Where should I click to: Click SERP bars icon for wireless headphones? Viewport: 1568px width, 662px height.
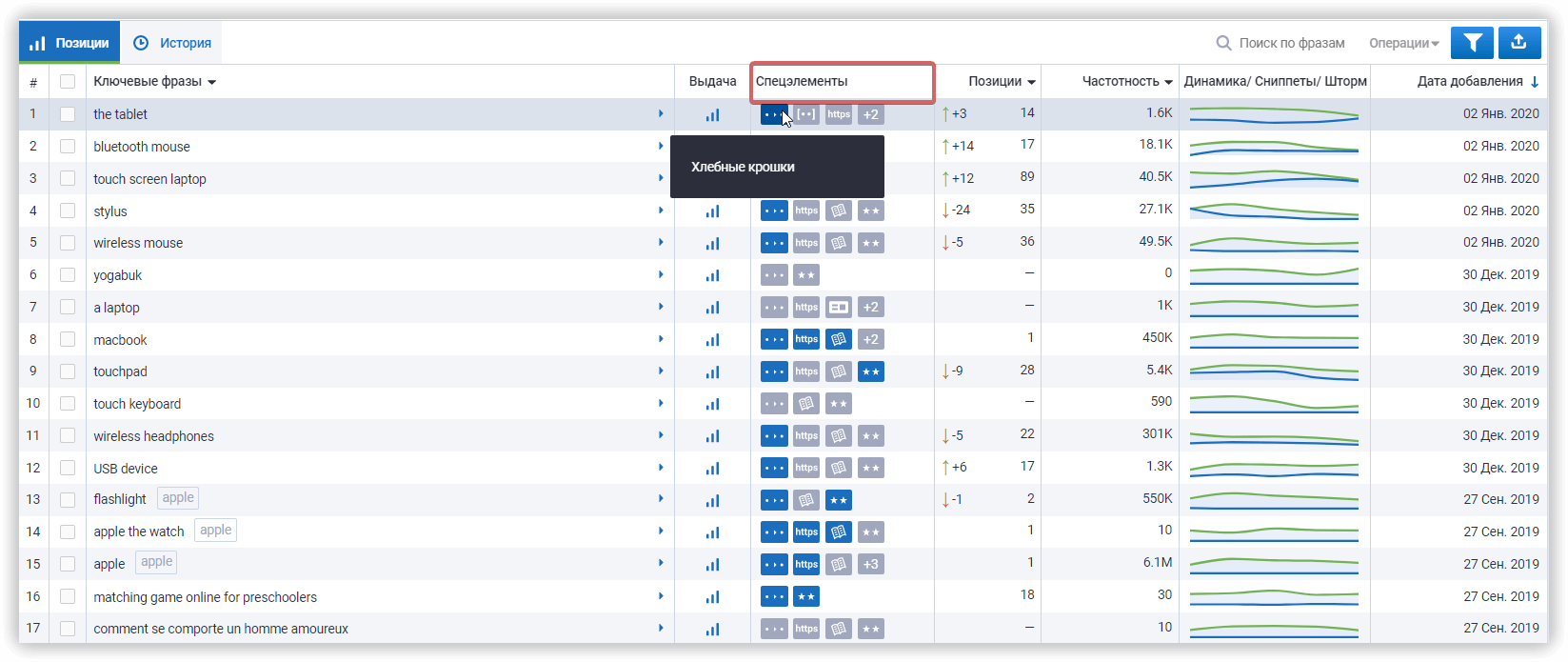[712, 436]
